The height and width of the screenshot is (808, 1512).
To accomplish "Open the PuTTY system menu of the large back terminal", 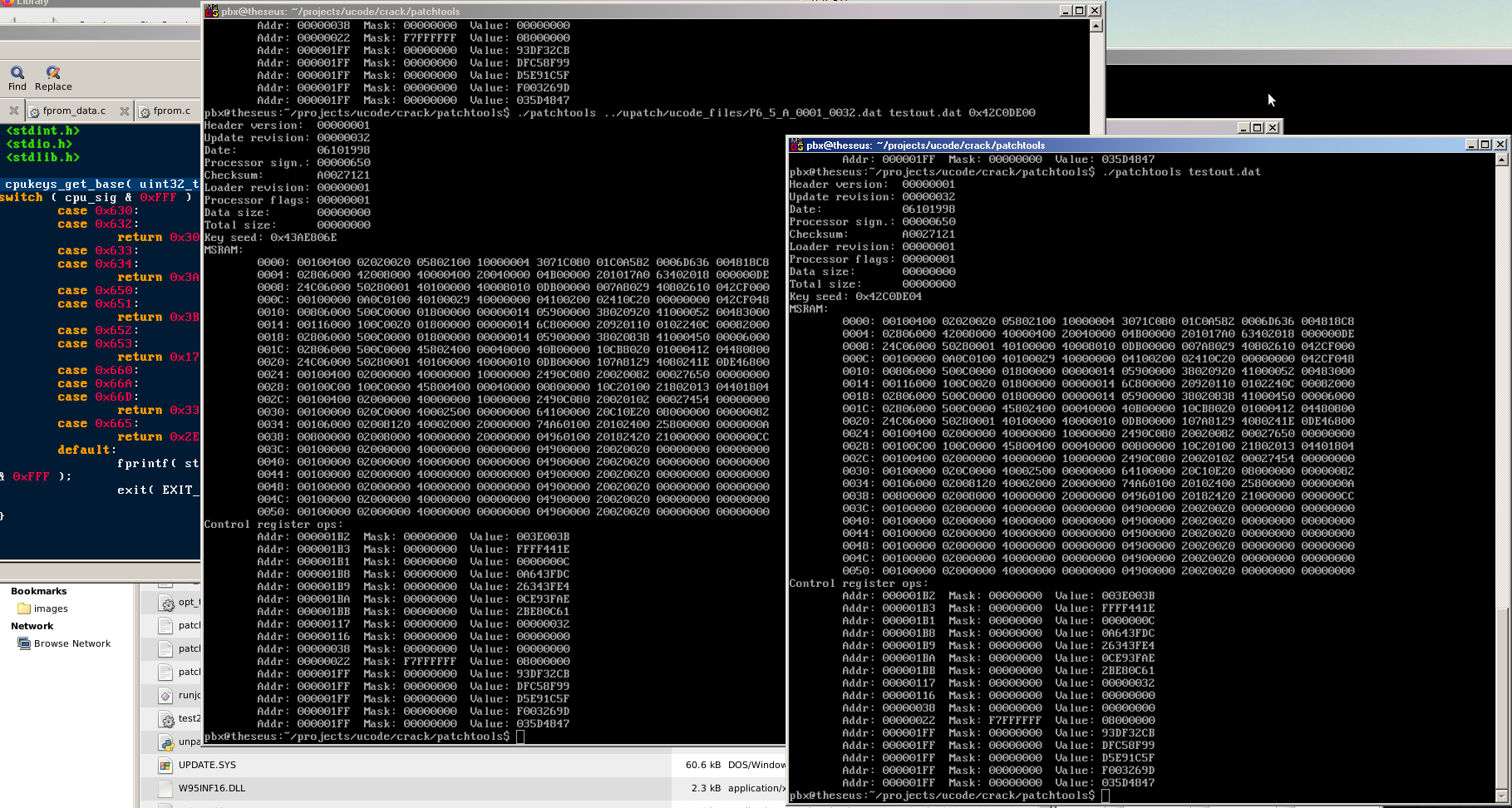I will click(x=212, y=11).
